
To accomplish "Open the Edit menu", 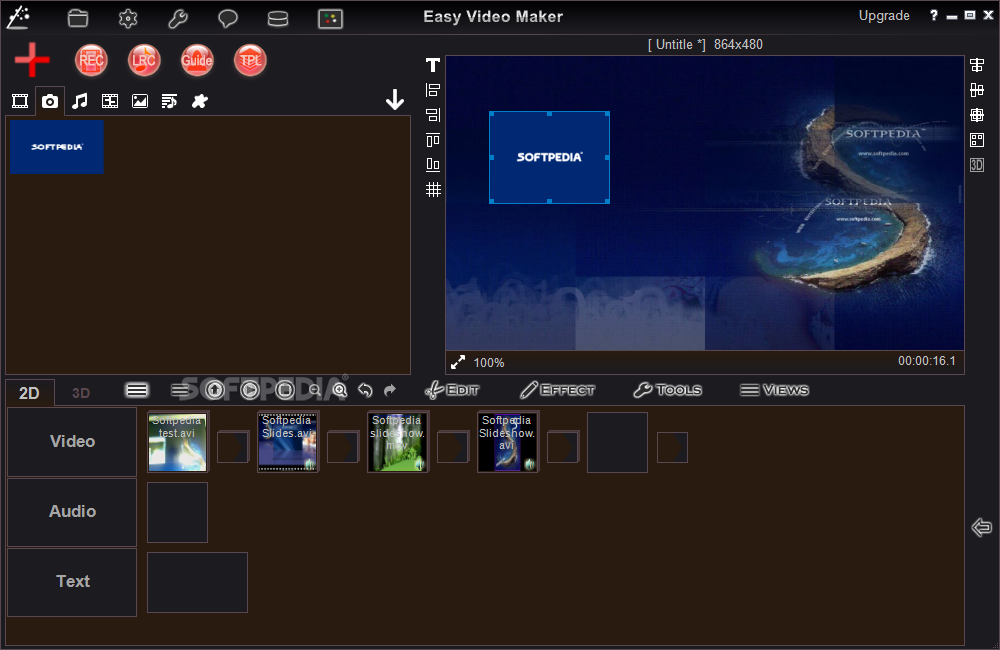I will (x=452, y=390).
